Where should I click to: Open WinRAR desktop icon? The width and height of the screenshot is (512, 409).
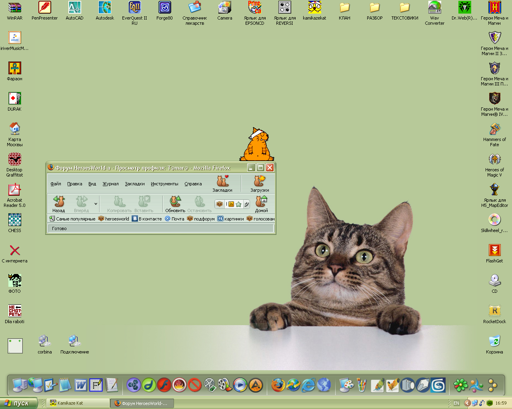(14, 10)
